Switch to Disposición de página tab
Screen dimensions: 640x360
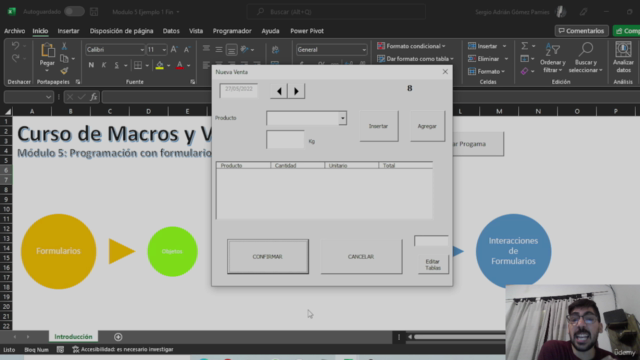(x=121, y=31)
